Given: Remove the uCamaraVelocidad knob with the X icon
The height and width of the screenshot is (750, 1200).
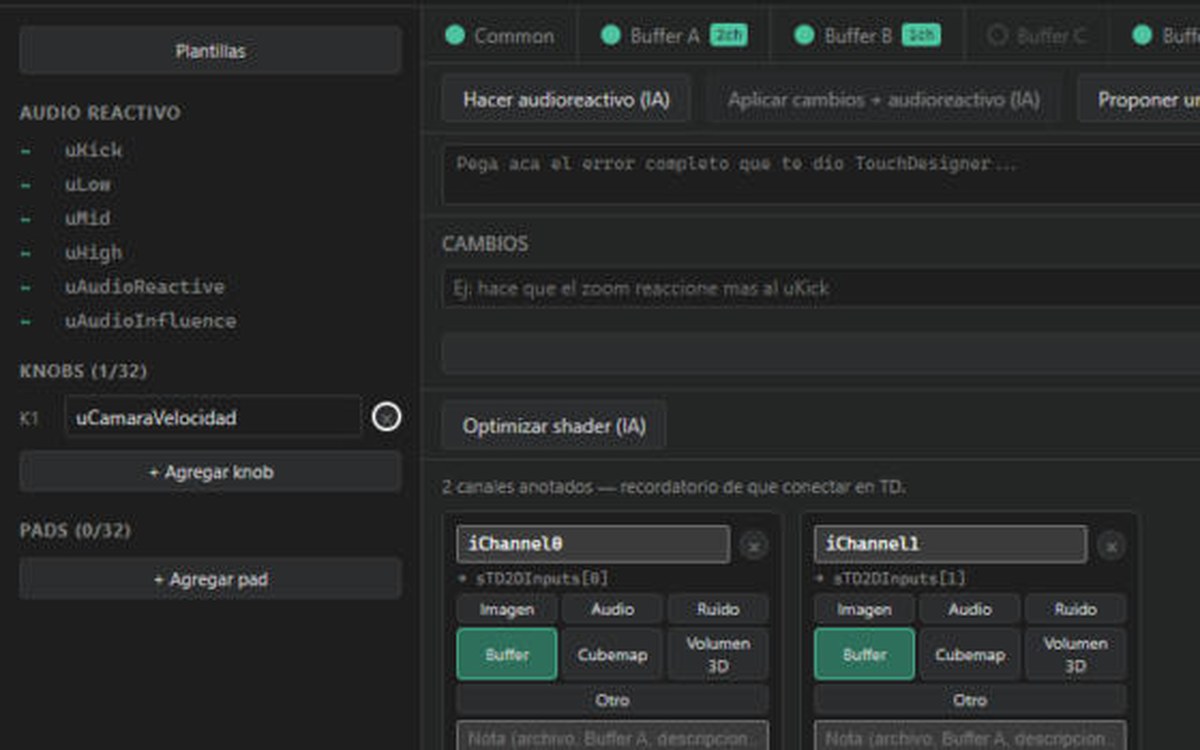Looking at the screenshot, I should [x=386, y=417].
